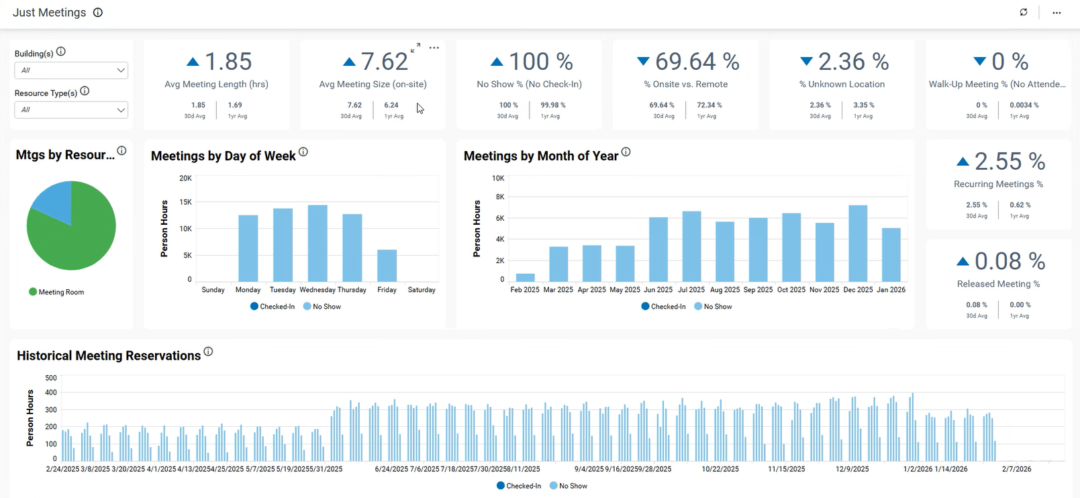The height and width of the screenshot is (498, 1080).
Task: Toggle No Show legend in Month of Year chart
Action: [711, 306]
